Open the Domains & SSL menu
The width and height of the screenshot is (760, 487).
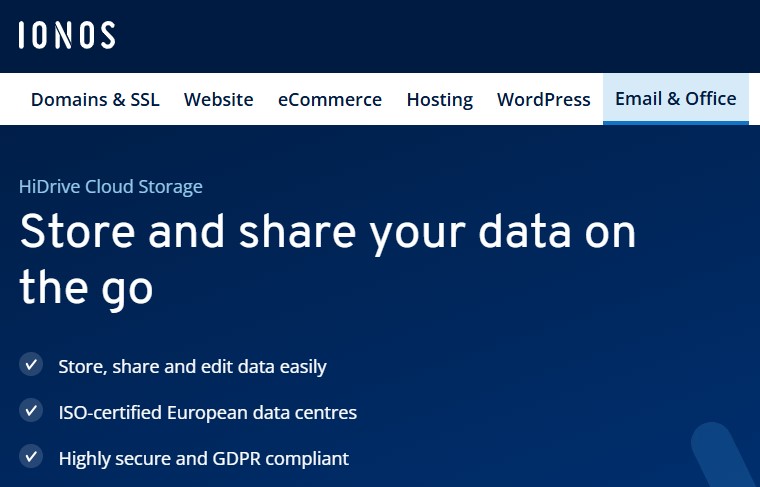(95, 99)
